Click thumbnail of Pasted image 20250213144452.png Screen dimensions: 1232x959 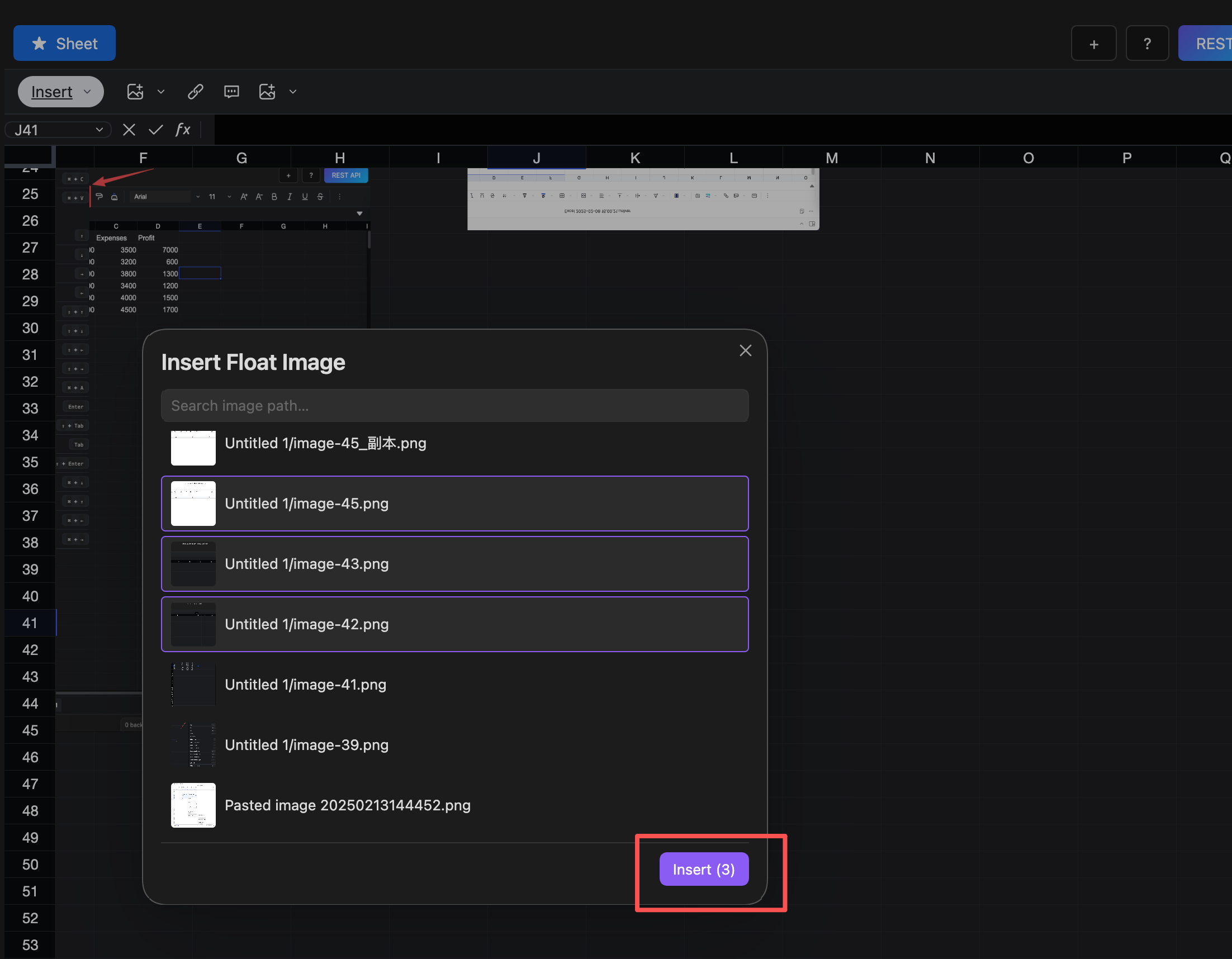click(193, 805)
